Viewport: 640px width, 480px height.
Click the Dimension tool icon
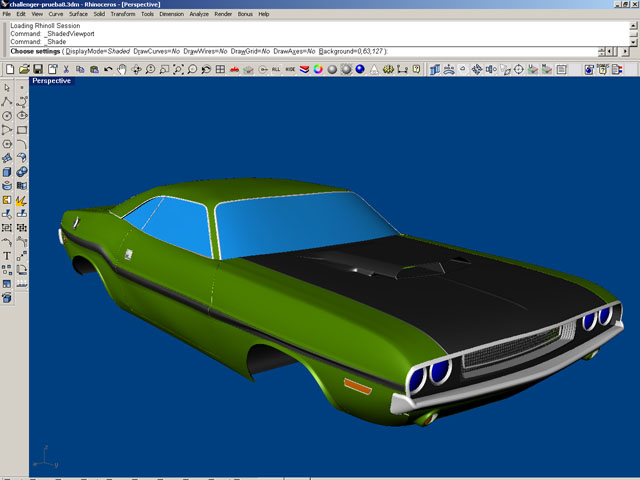coord(402,69)
